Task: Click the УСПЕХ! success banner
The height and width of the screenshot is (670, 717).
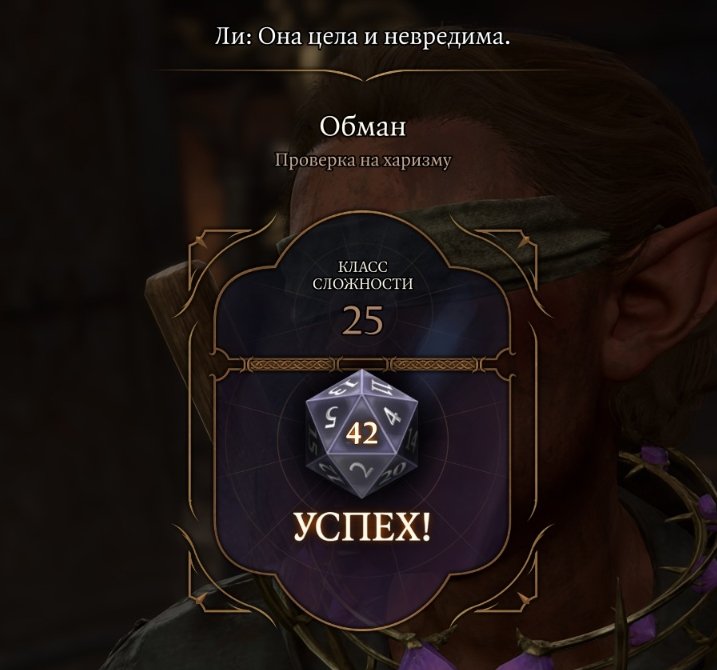Action: pyautogui.click(x=361, y=527)
